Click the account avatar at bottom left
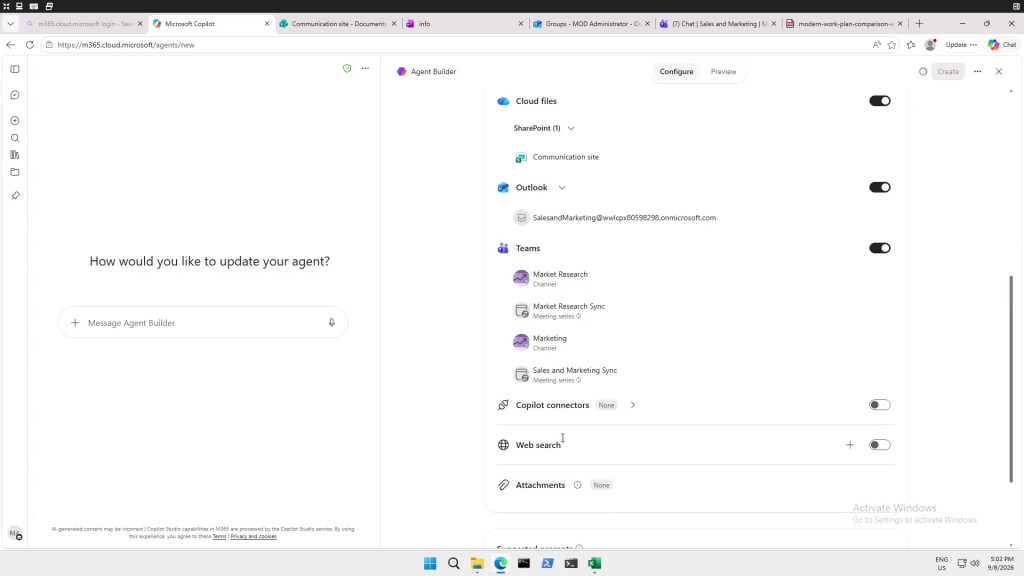This screenshot has height=576, width=1024. (x=15, y=534)
